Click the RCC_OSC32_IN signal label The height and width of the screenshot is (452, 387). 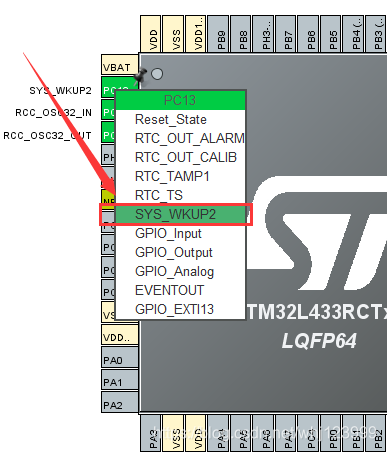point(53,113)
